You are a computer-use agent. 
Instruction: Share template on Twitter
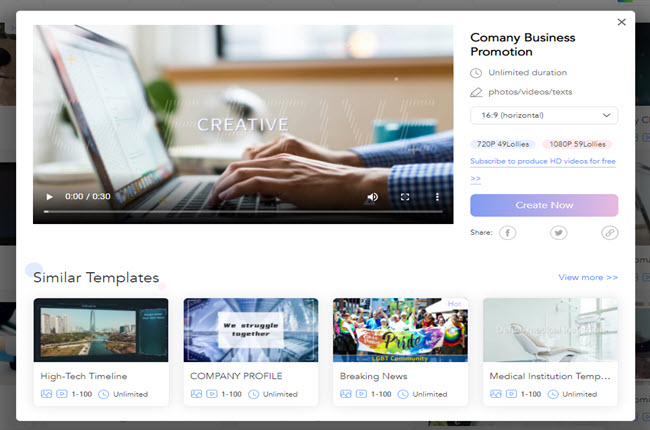pyautogui.click(x=558, y=233)
